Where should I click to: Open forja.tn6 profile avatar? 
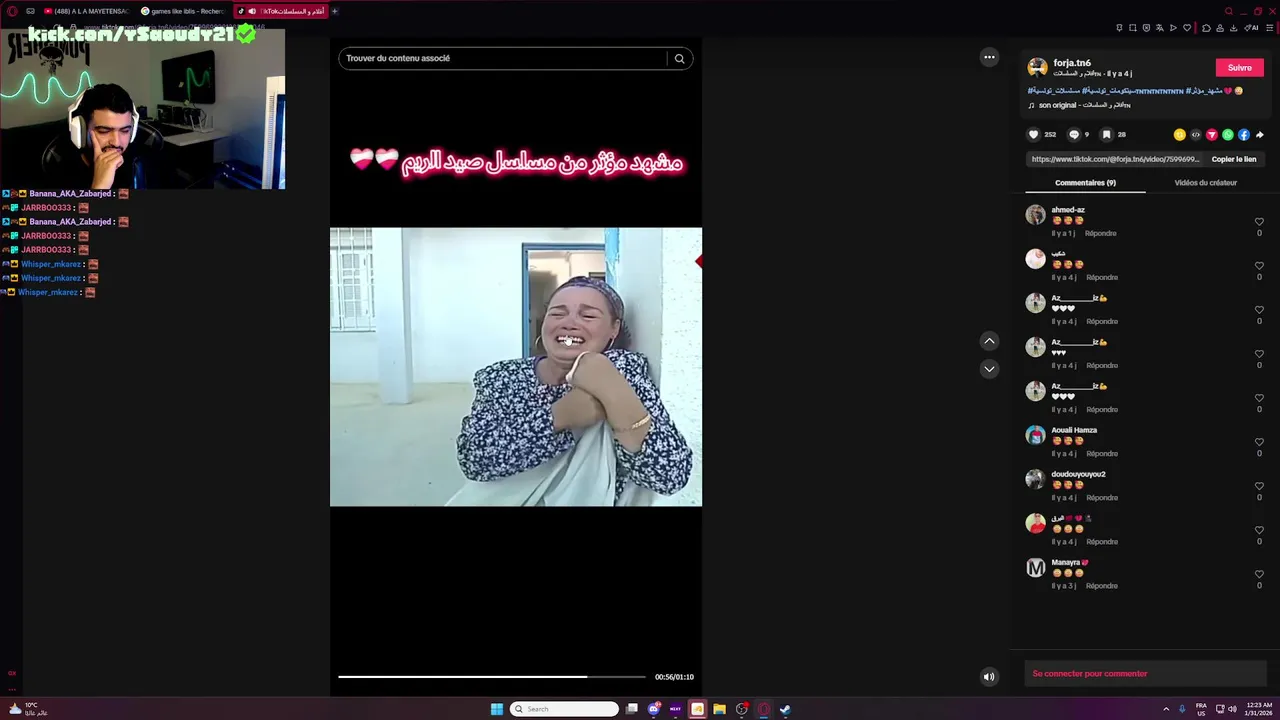(1037, 67)
